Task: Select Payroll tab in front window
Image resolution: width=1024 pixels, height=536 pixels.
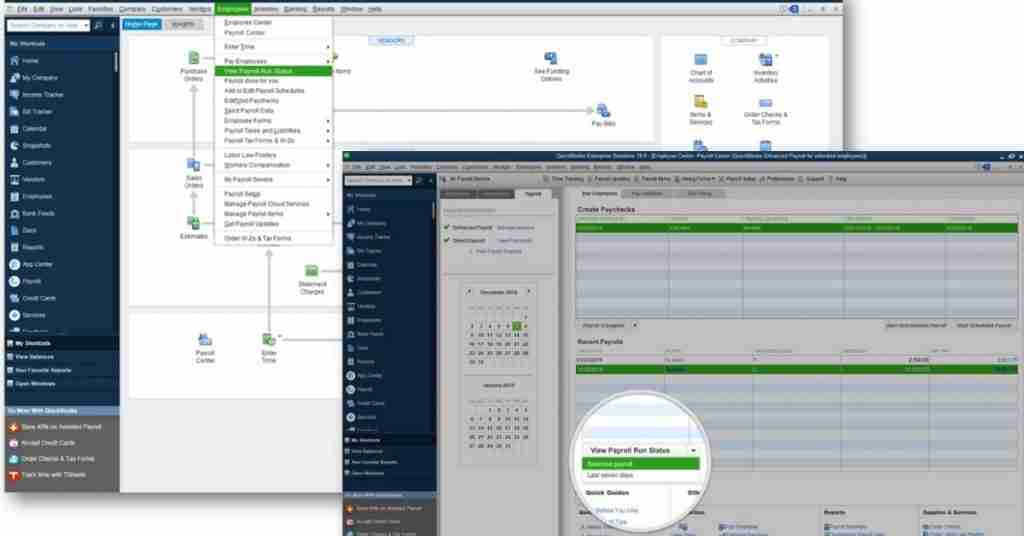Action: [533, 194]
